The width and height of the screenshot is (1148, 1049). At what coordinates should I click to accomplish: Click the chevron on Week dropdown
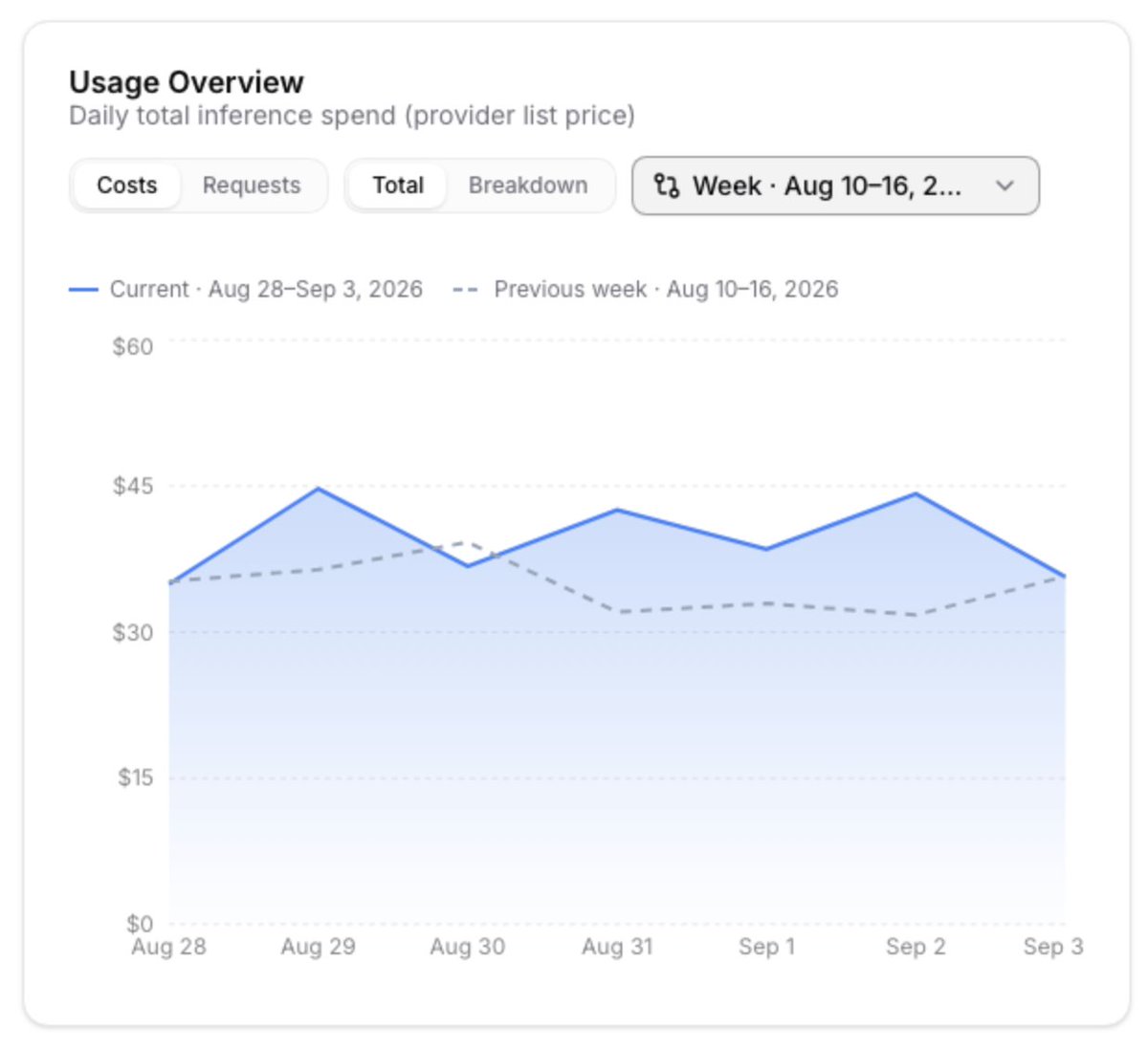click(x=1004, y=186)
